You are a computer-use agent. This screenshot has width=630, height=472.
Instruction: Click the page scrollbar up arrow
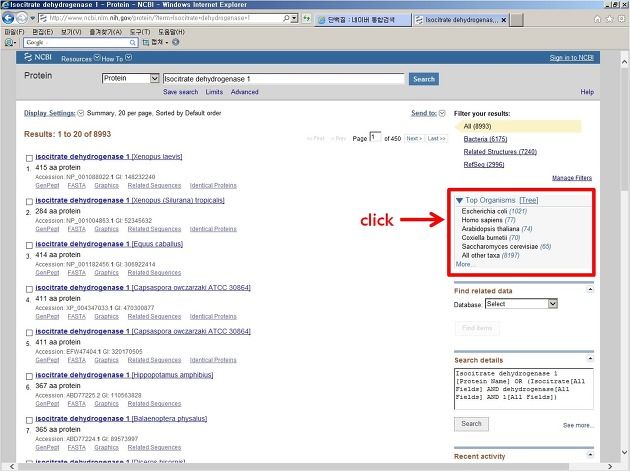[624, 62]
